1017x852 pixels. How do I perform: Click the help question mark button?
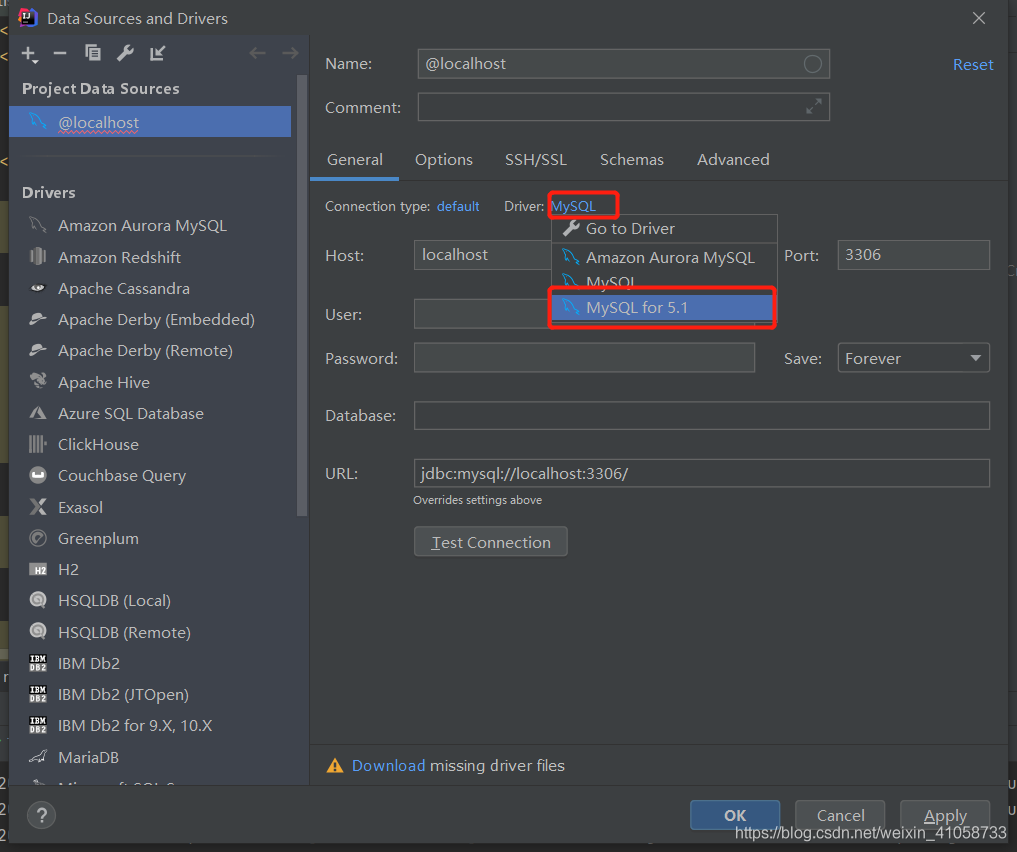point(42,815)
